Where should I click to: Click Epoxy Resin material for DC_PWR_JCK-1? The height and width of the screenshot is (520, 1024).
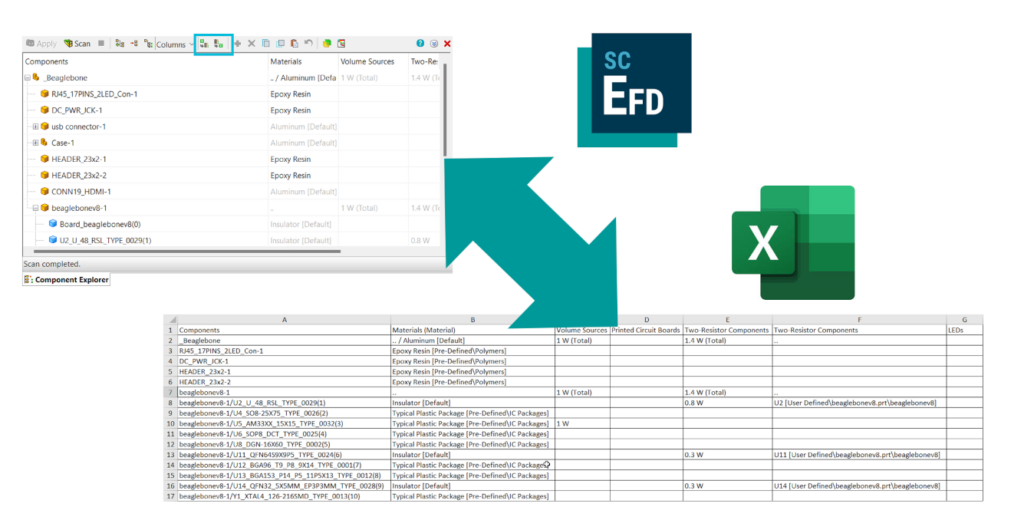coord(291,110)
